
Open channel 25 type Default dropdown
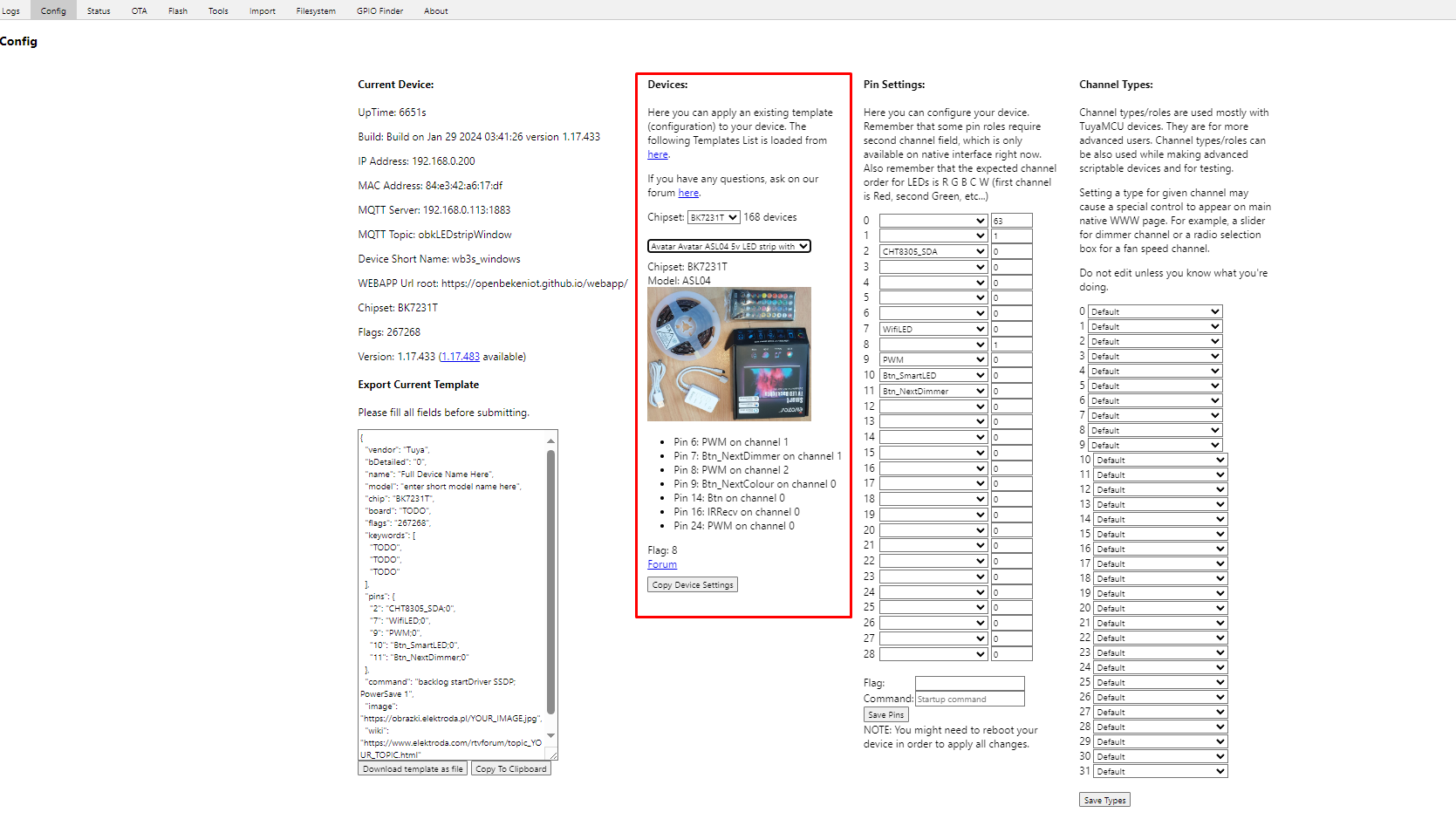point(1160,682)
